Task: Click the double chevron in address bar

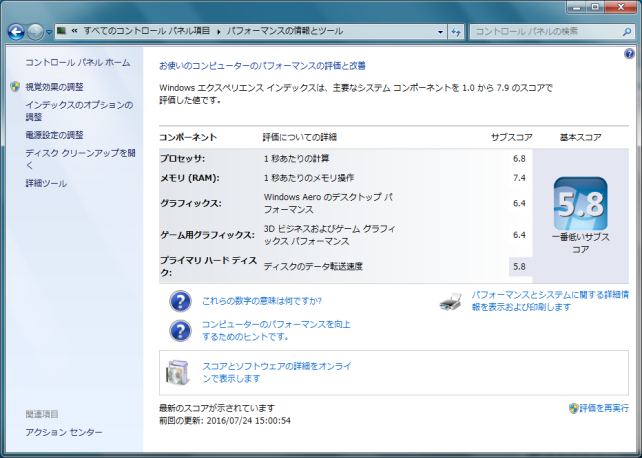Action: 75,31
